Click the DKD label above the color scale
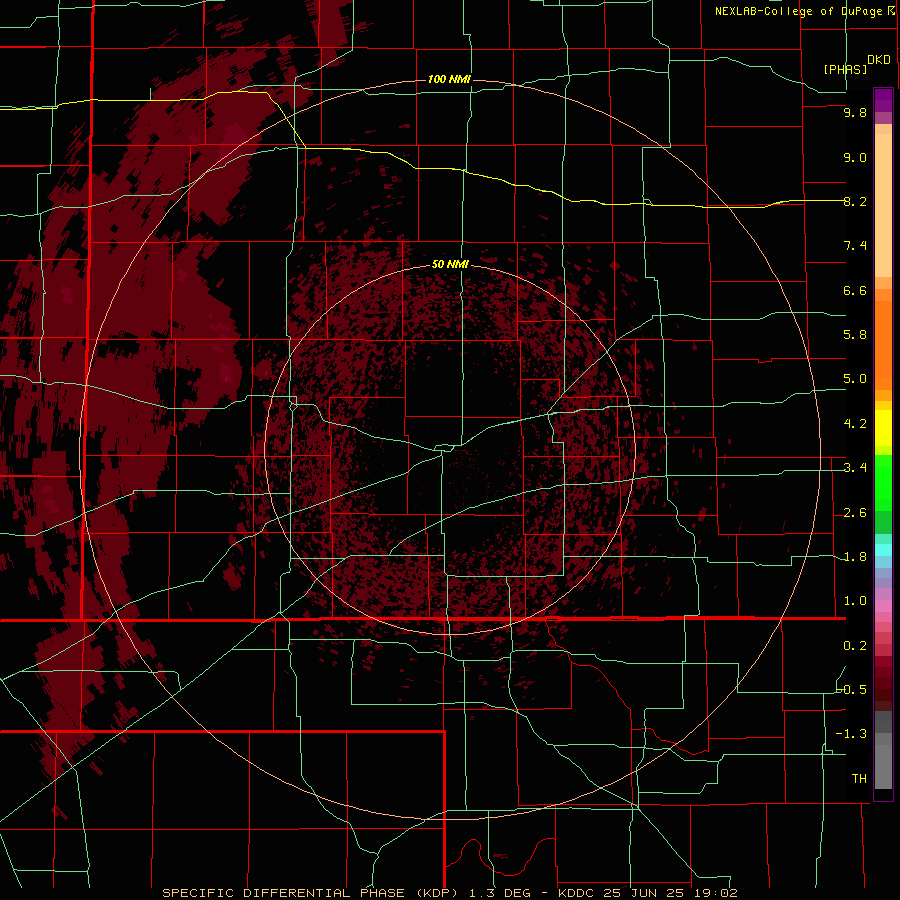Image resolution: width=900 pixels, height=900 pixels. click(x=879, y=60)
